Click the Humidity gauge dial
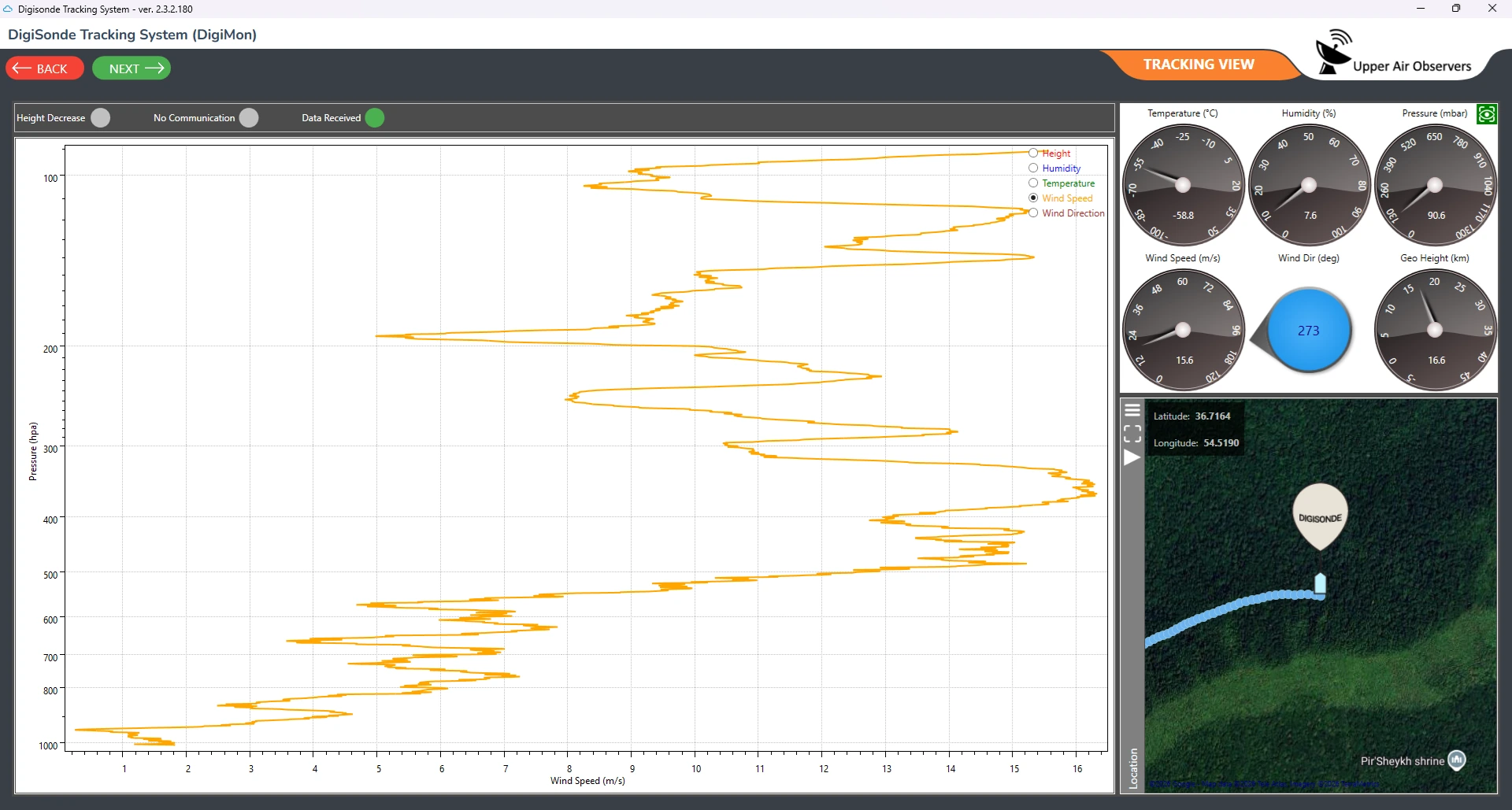Image resolution: width=1512 pixels, height=810 pixels. click(x=1309, y=185)
